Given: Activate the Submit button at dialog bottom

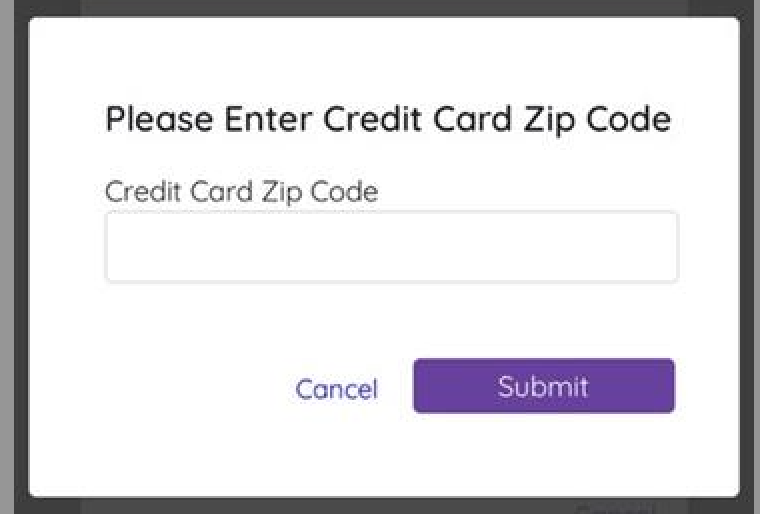Looking at the screenshot, I should click(543, 386).
